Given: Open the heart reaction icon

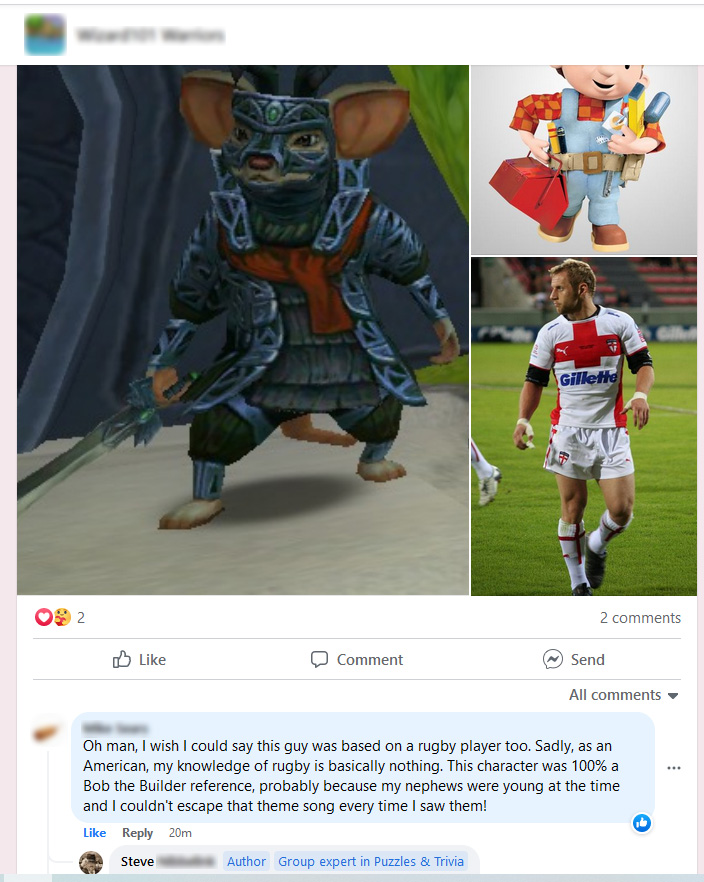Looking at the screenshot, I should click(43, 618).
